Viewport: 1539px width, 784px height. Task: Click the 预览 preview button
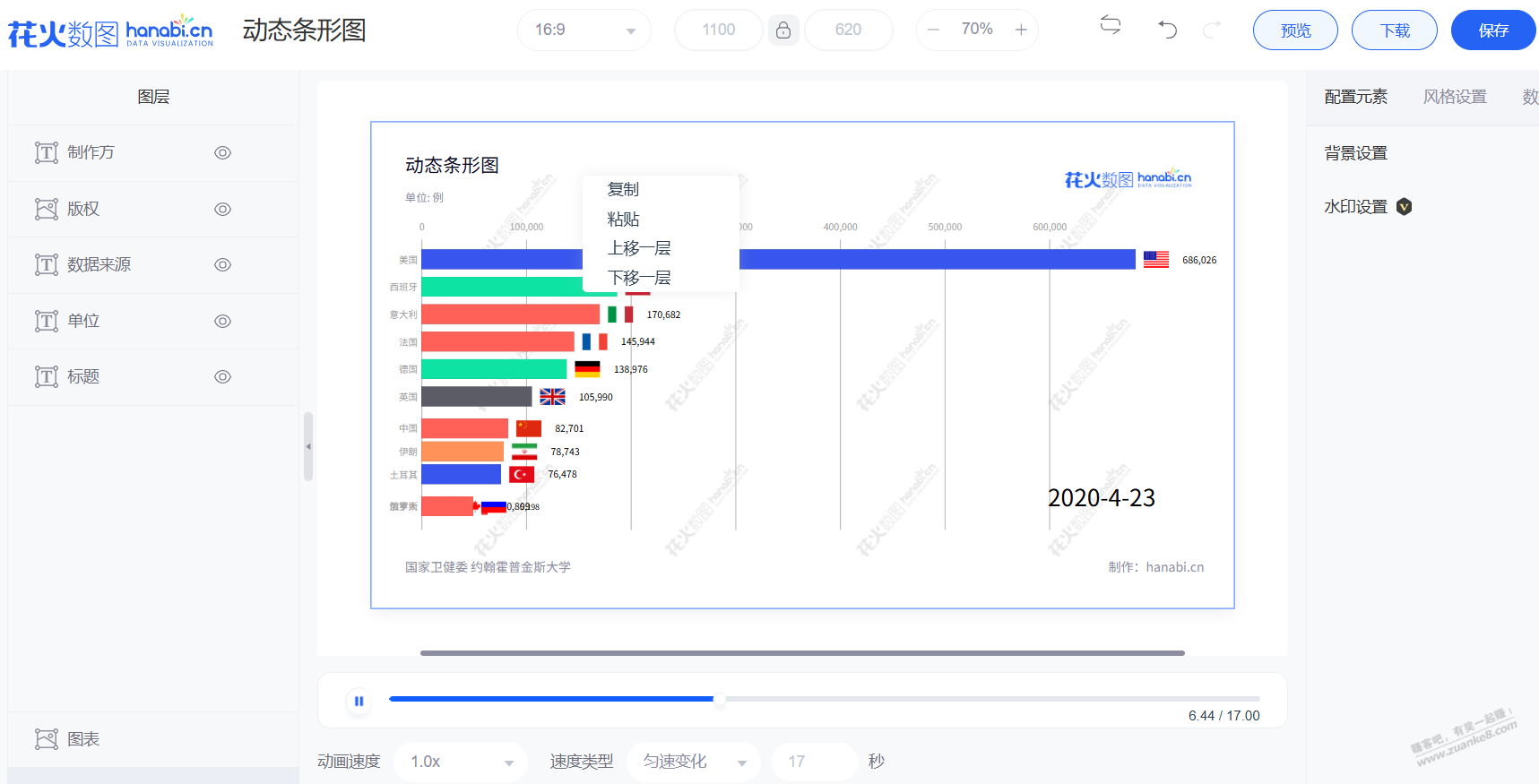click(x=1295, y=30)
